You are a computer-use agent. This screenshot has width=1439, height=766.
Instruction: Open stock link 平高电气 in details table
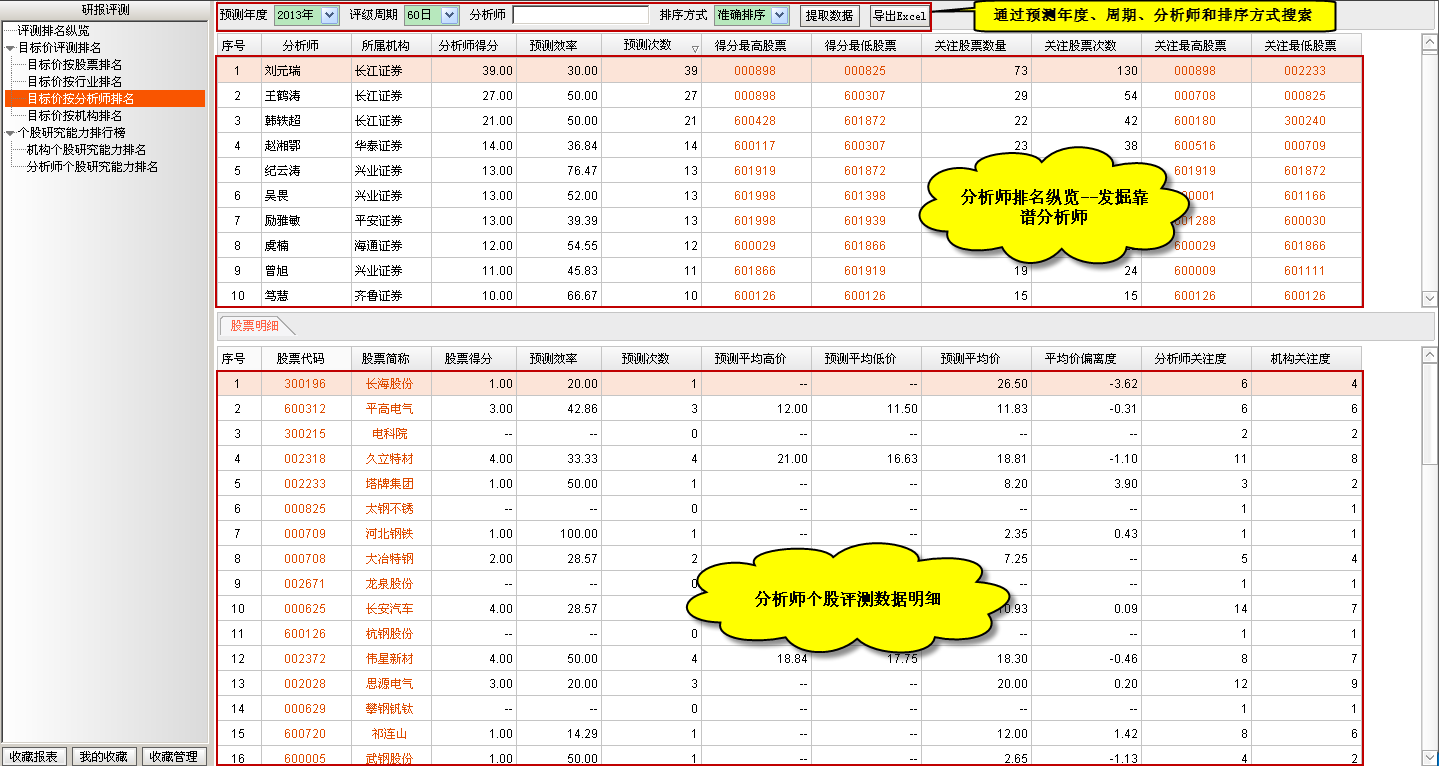tap(389, 409)
